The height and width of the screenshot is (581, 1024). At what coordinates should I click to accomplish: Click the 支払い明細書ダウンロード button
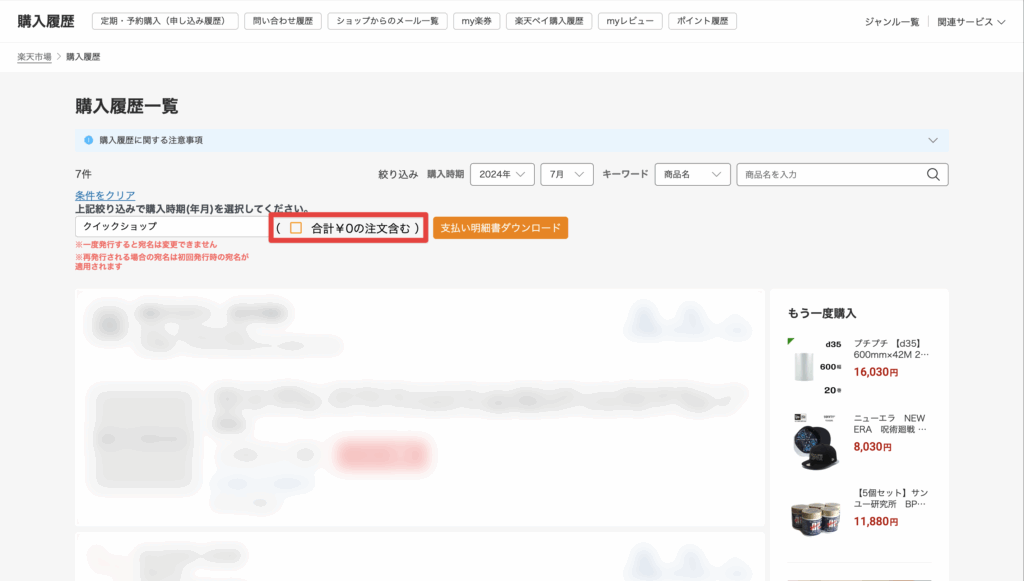pos(500,228)
